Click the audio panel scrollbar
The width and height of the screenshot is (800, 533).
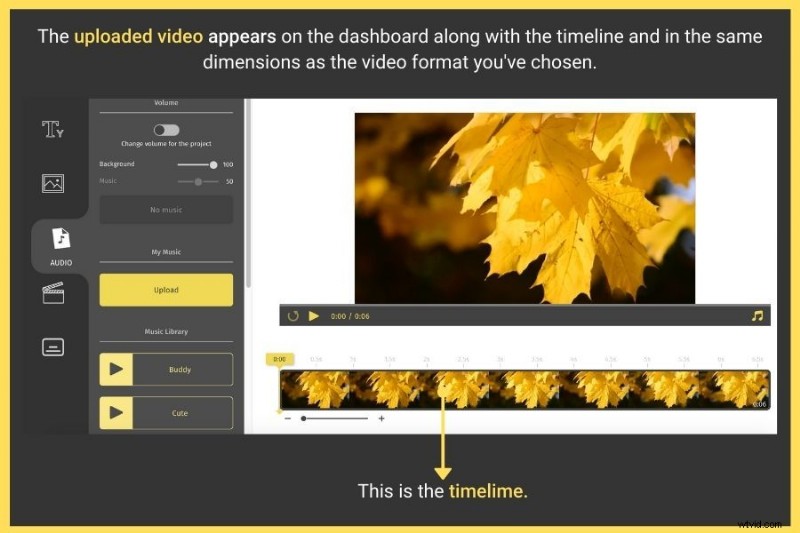coord(248,193)
